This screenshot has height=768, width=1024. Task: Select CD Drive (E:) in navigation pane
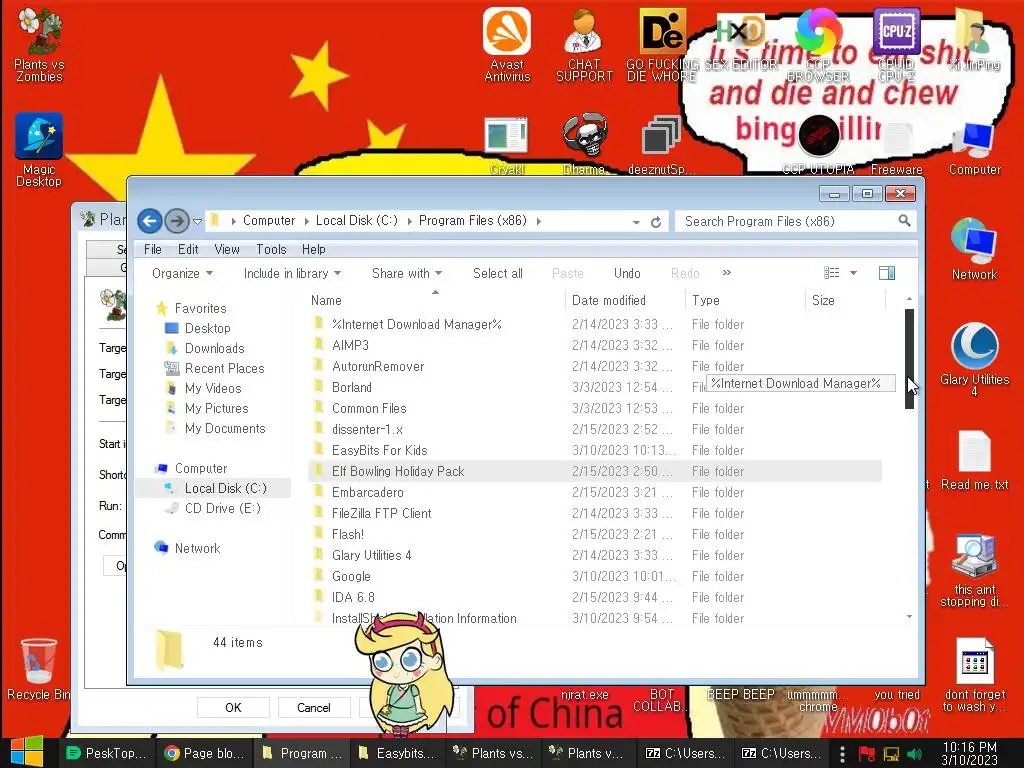pos(222,508)
